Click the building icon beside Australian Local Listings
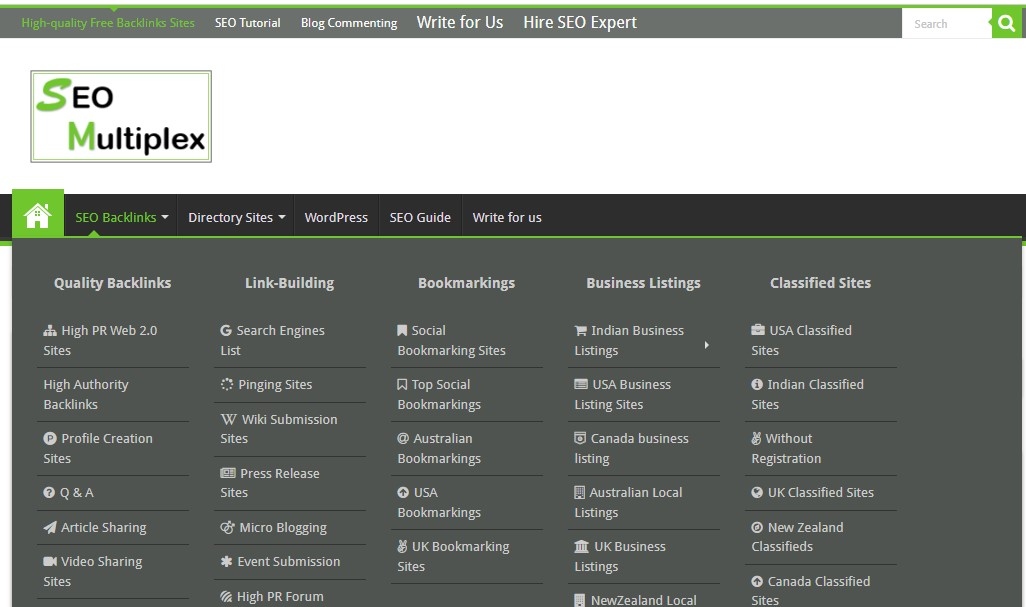Viewport: 1026px width, 607px height. coord(579,493)
